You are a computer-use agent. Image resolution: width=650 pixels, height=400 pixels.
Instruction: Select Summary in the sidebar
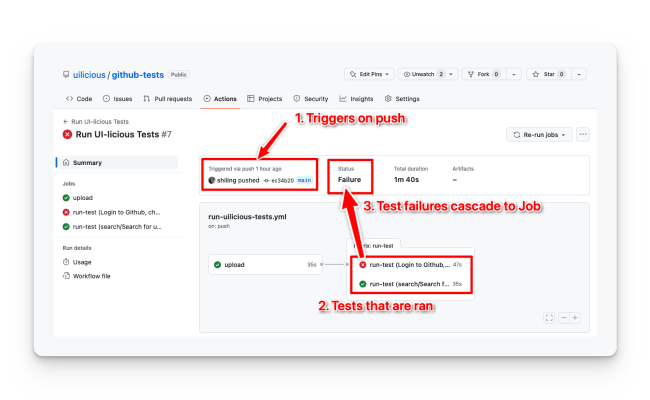click(x=117, y=162)
